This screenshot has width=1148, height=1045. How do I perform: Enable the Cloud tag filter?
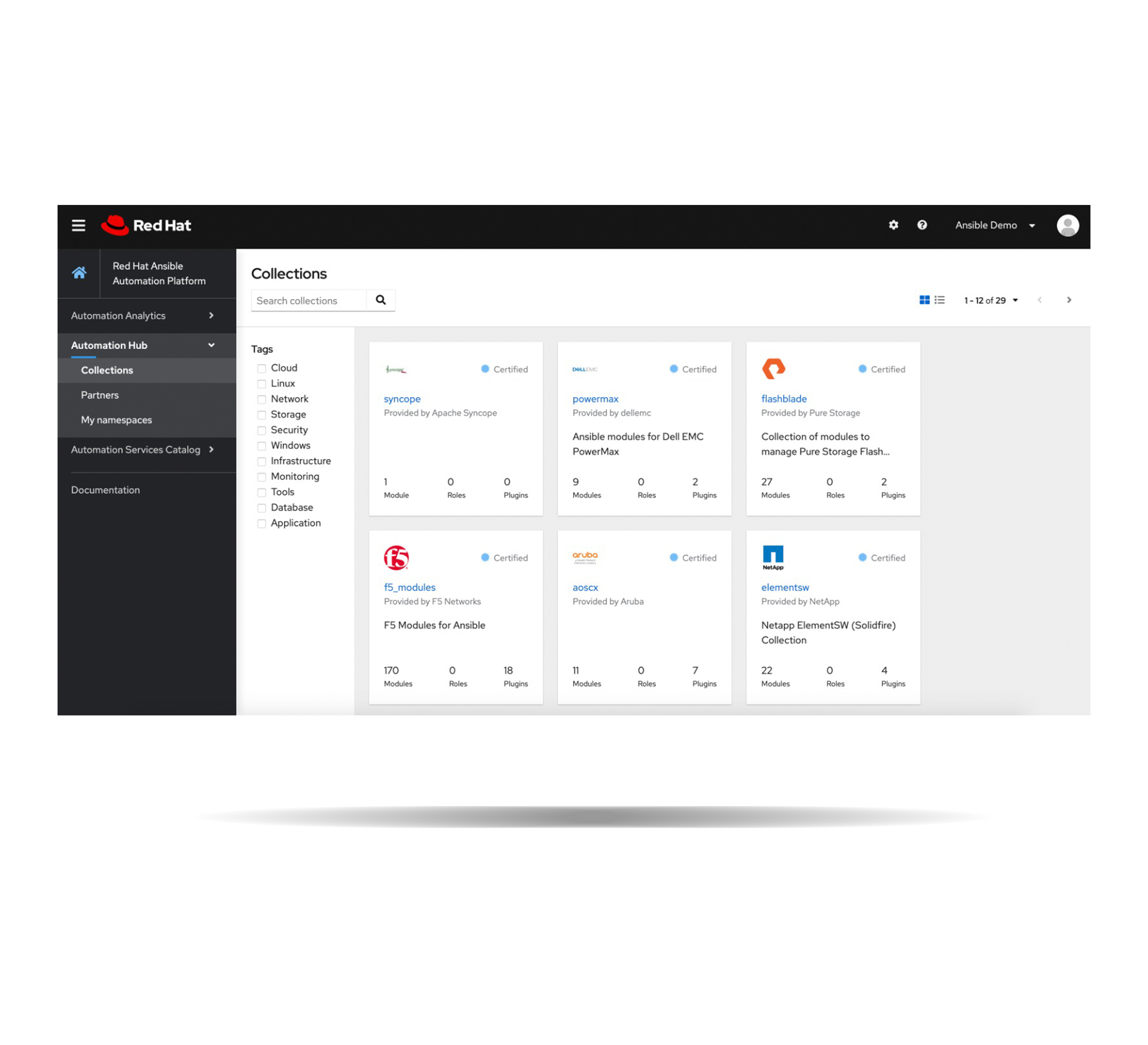262,369
